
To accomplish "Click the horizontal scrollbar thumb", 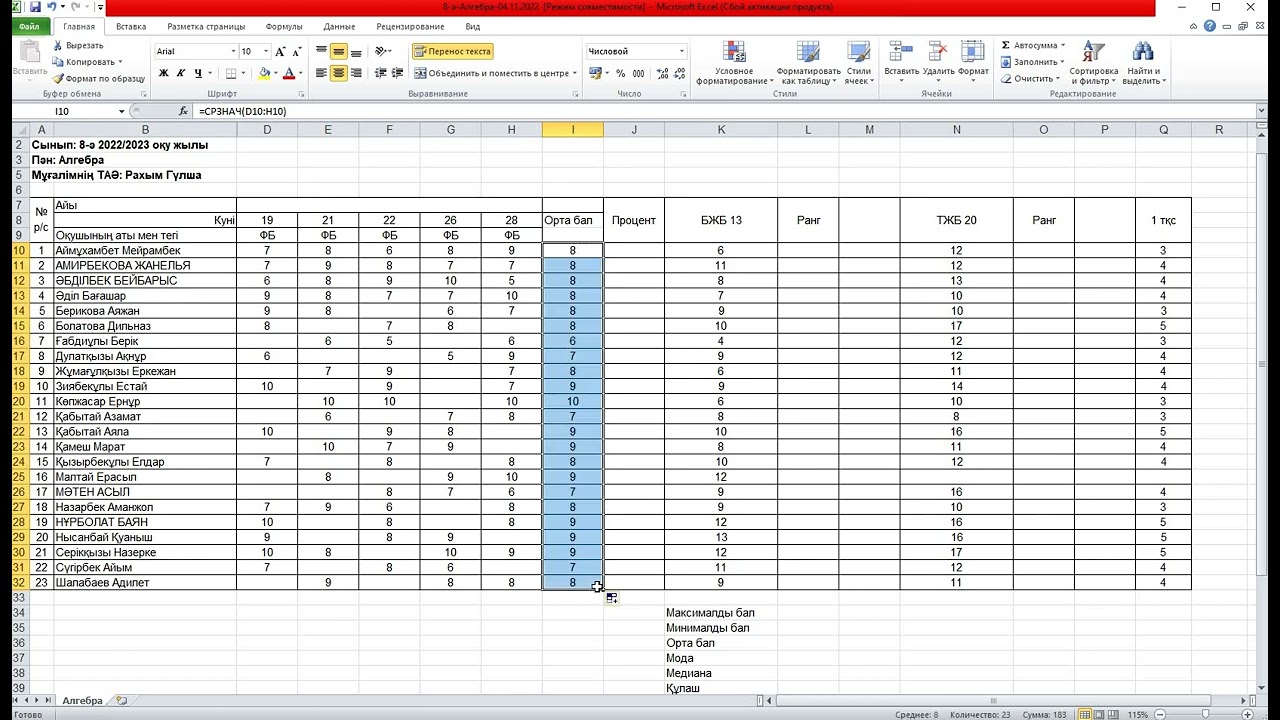I will 993,701.
